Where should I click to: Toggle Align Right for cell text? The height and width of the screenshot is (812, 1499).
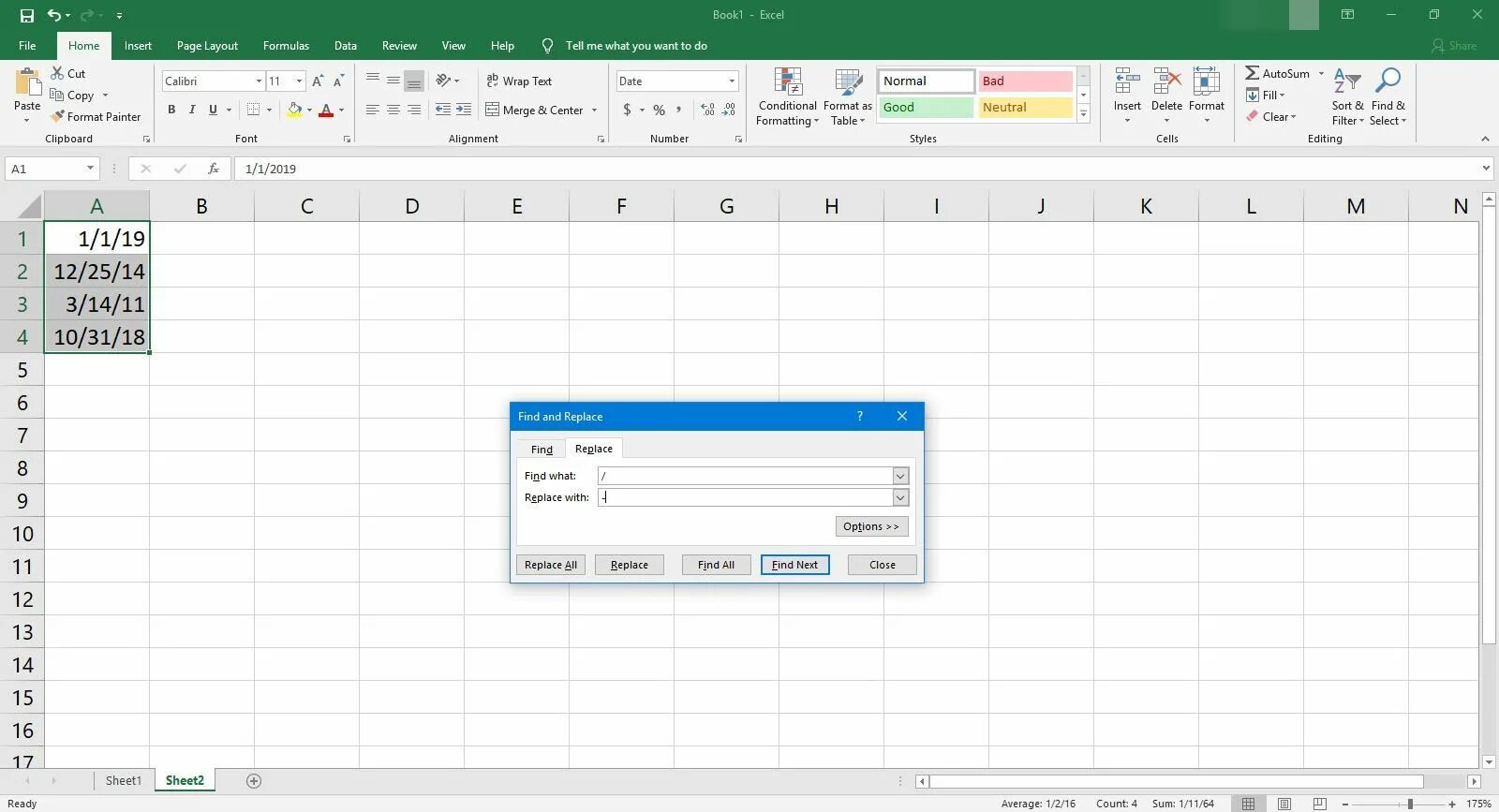coord(413,110)
